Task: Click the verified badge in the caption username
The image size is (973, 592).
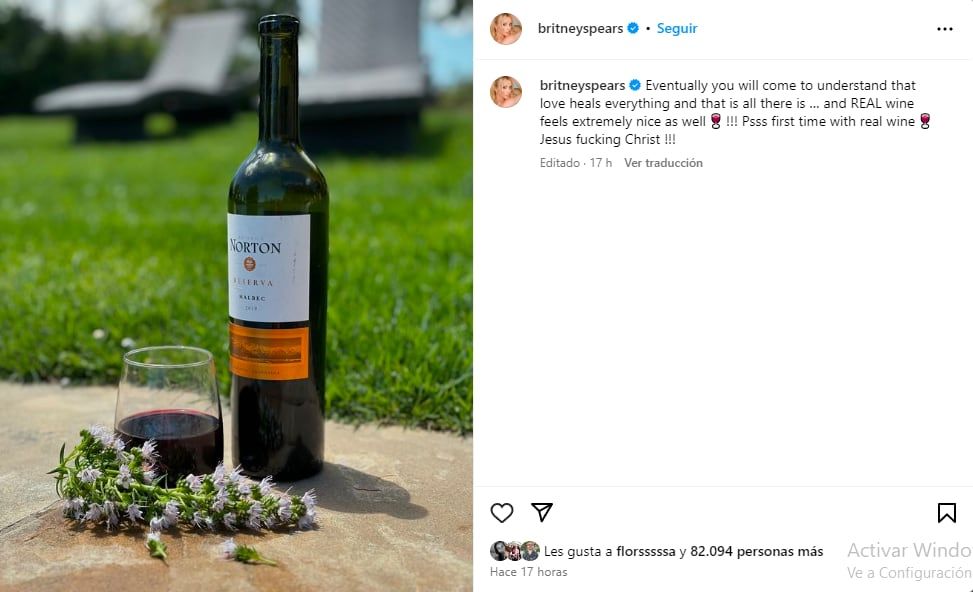Action: (635, 85)
